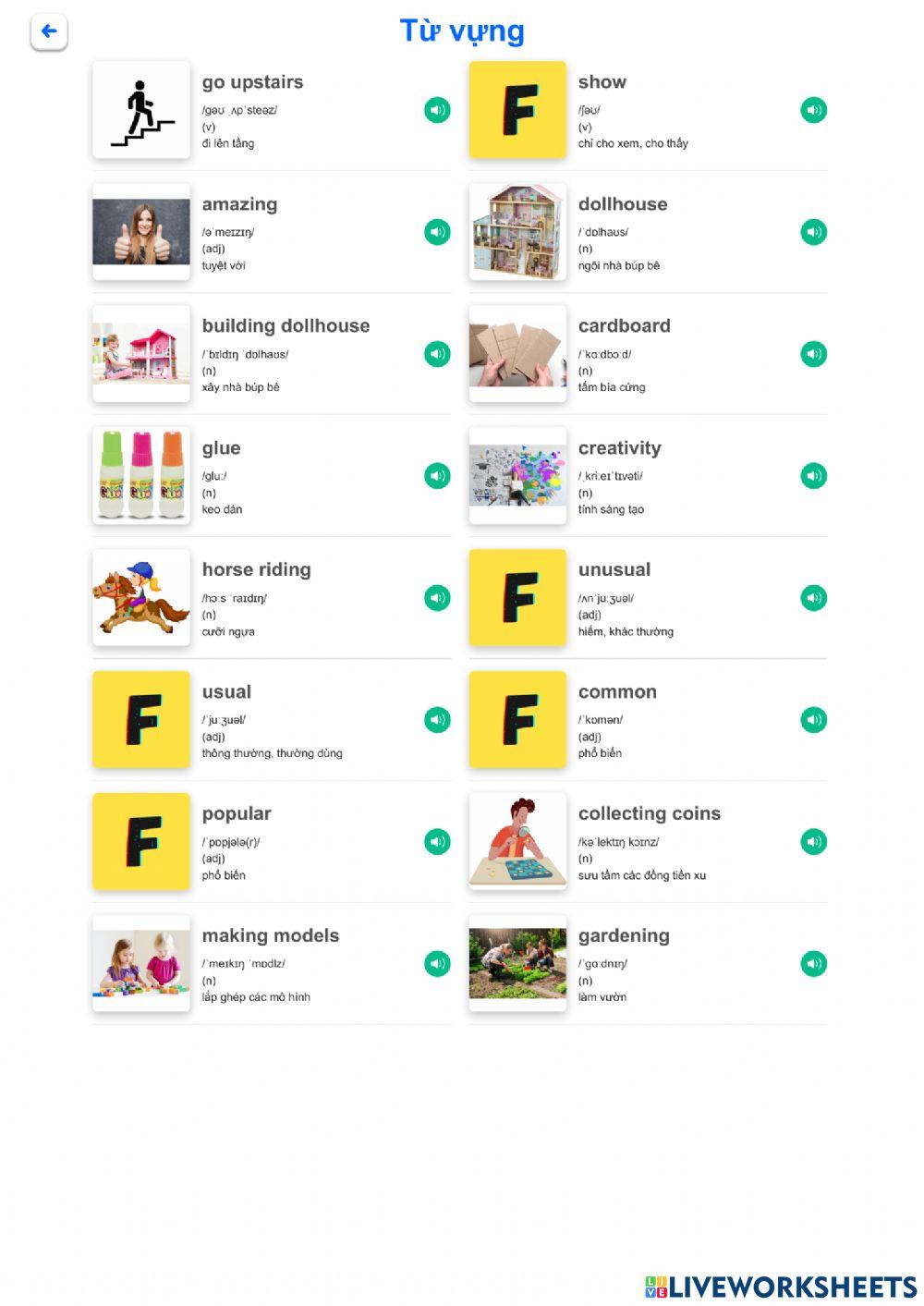924x1306 pixels.
Task: Play audio for 'go upstairs'
Action: [437, 110]
